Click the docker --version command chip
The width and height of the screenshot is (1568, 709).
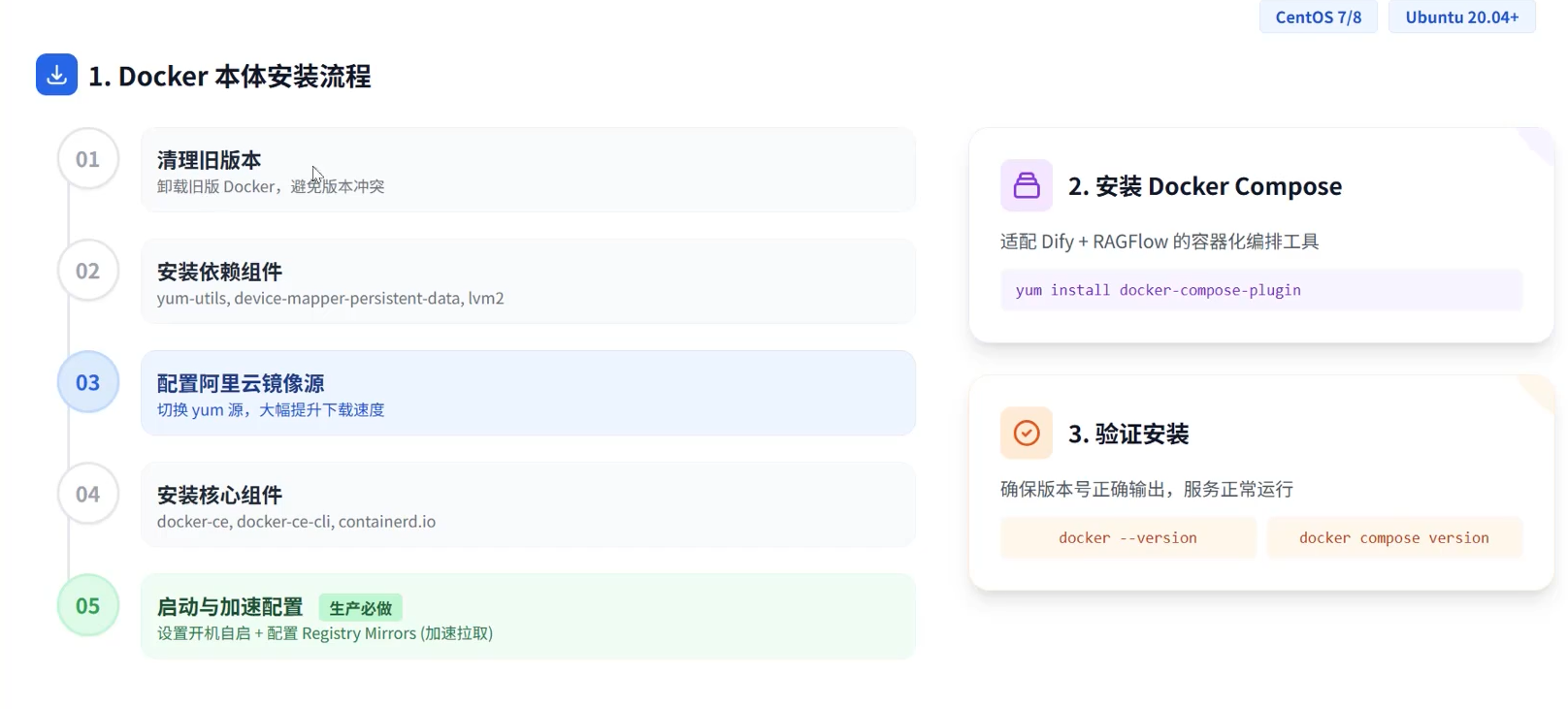[1127, 537]
